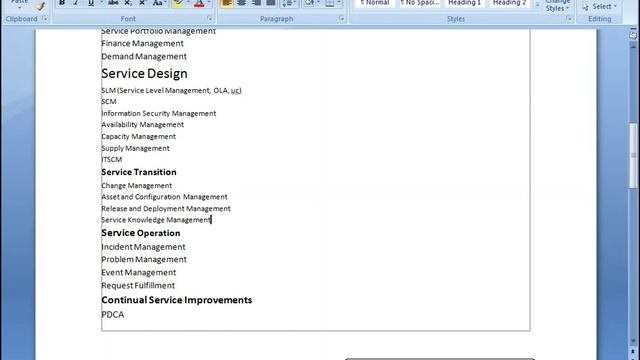Click the 'Incident Management' line
Image resolution: width=640 pixels, height=360 pixels.
click(143, 247)
